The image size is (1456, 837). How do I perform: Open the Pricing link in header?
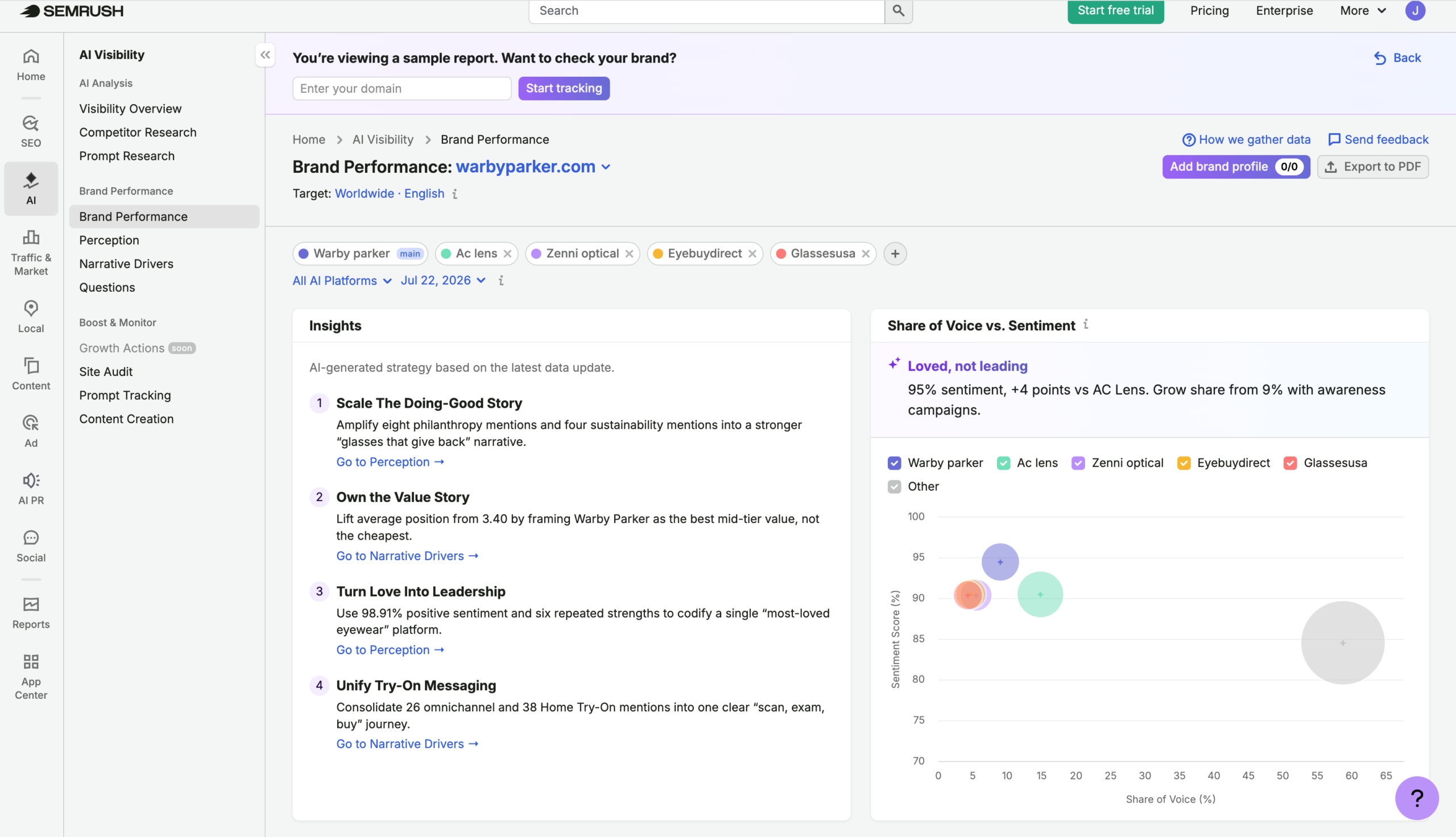[x=1209, y=10]
